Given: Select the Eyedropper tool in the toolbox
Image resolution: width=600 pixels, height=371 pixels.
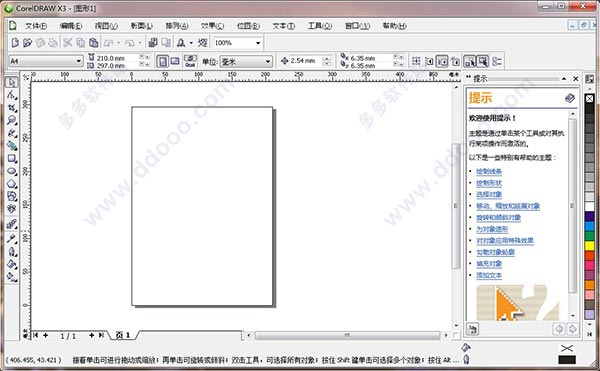Looking at the screenshot, I should pyautogui.click(x=11, y=239).
